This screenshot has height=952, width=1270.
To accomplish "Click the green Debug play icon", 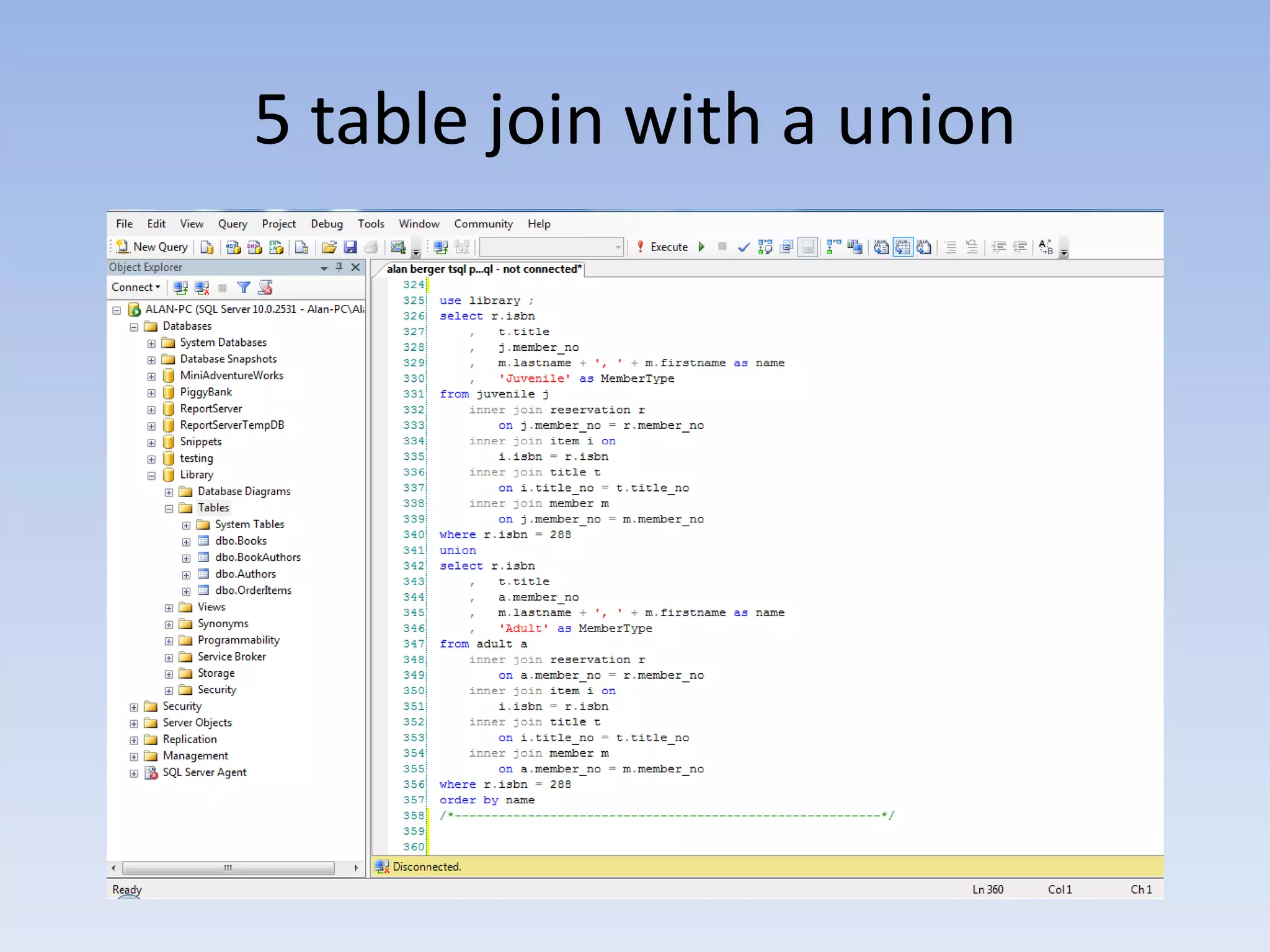I will pos(701,247).
